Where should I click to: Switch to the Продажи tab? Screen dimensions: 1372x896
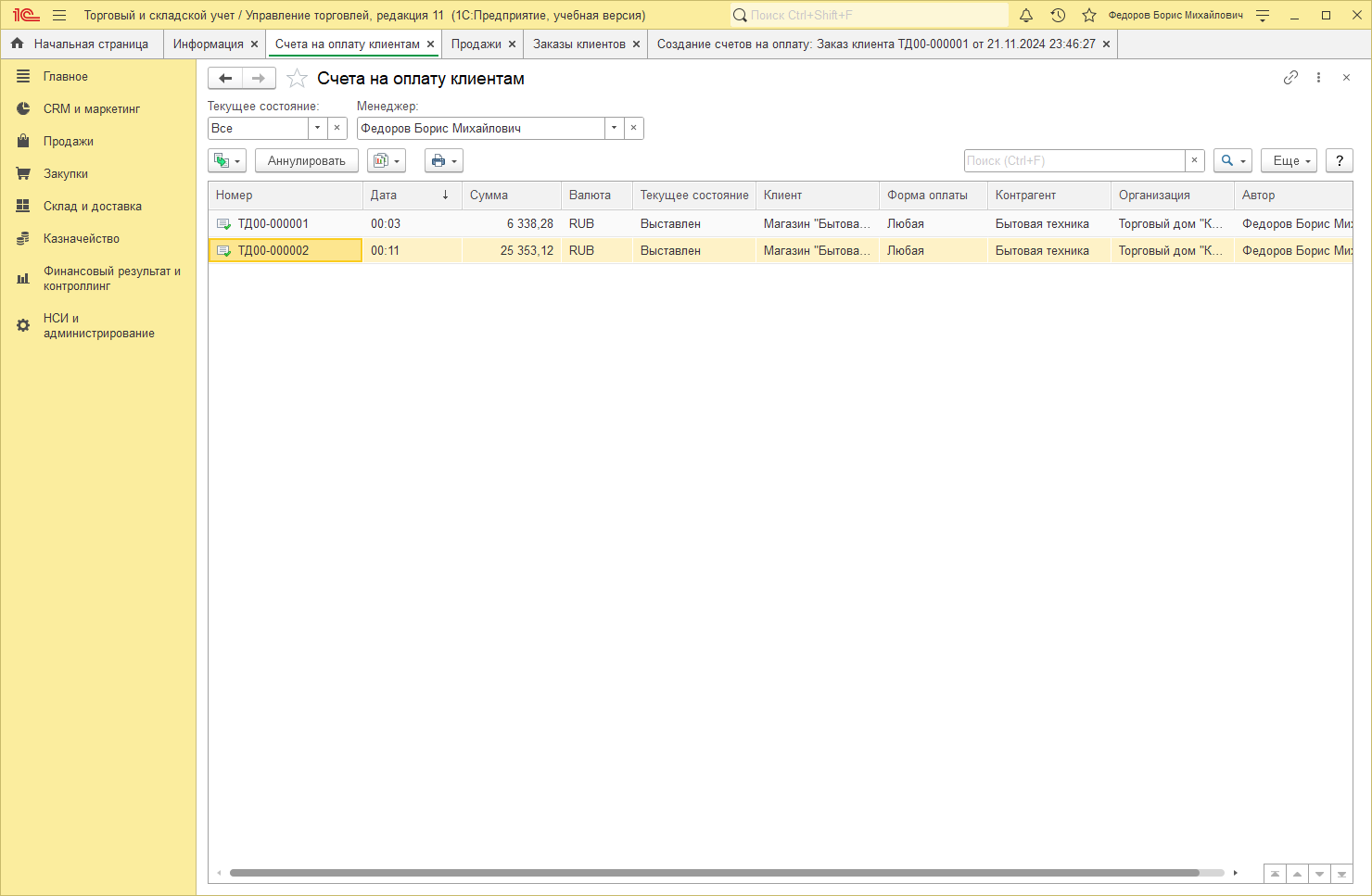[x=476, y=44]
